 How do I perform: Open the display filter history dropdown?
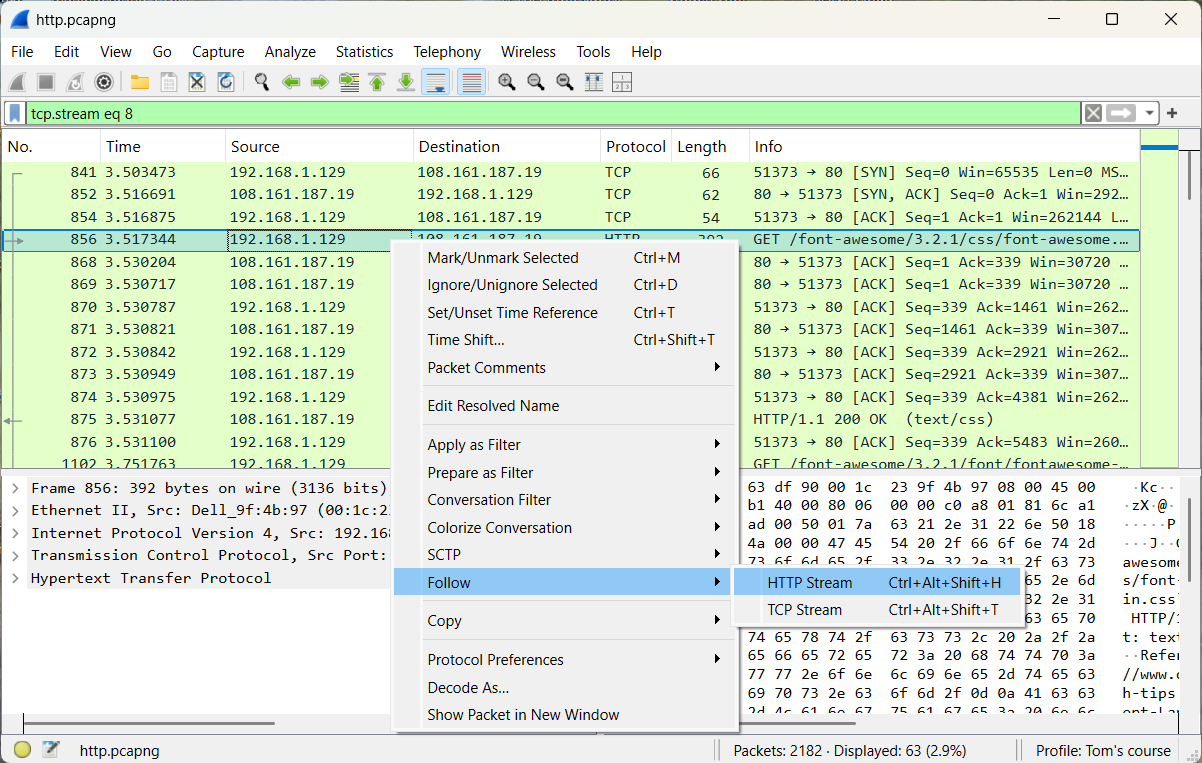click(1151, 113)
